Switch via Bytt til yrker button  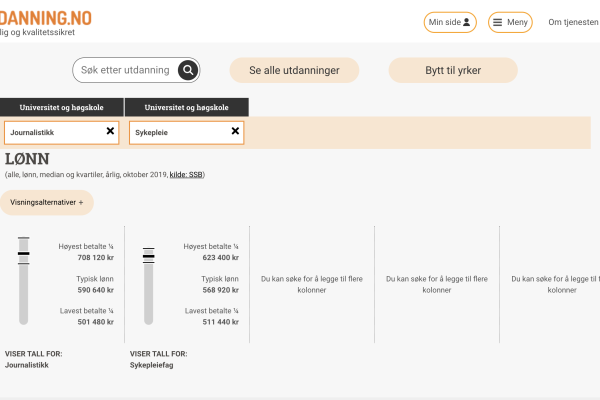tap(453, 70)
